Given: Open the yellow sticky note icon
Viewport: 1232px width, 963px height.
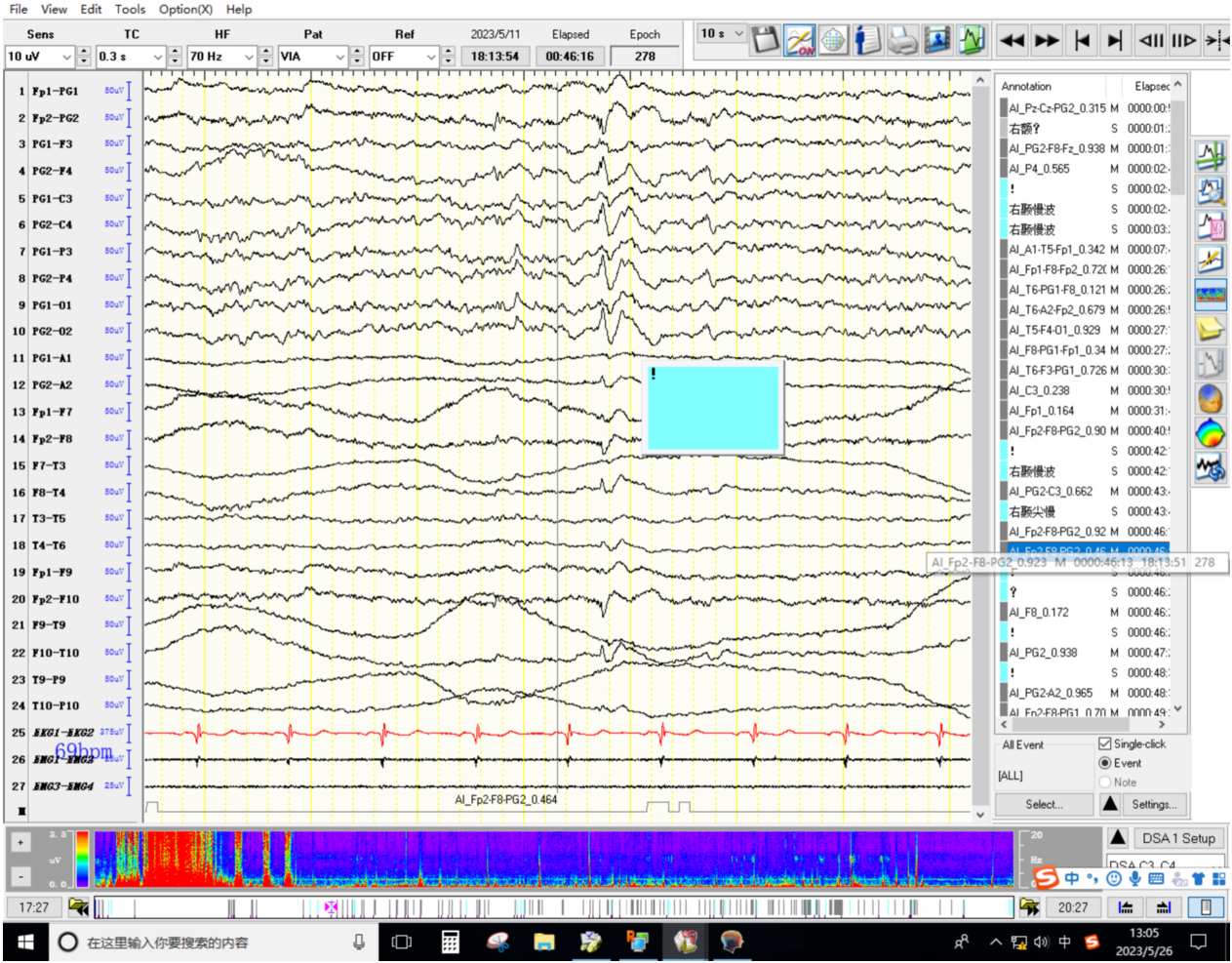Looking at the screenshot, I should (x=1211, y=330).
